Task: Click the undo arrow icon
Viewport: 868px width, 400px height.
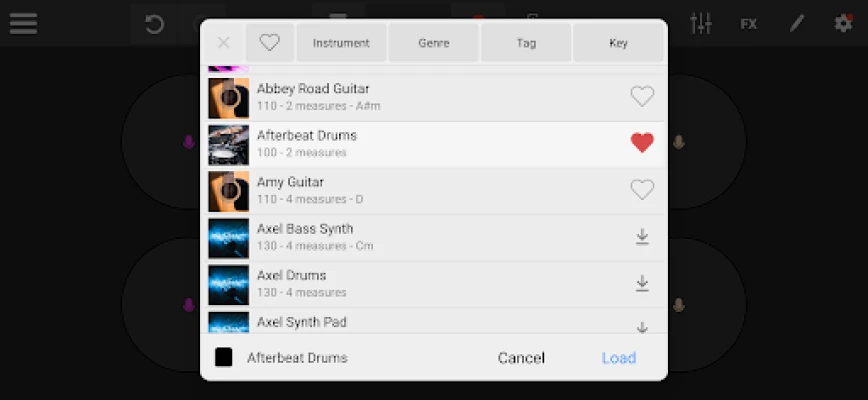Action: pos(154,23)
